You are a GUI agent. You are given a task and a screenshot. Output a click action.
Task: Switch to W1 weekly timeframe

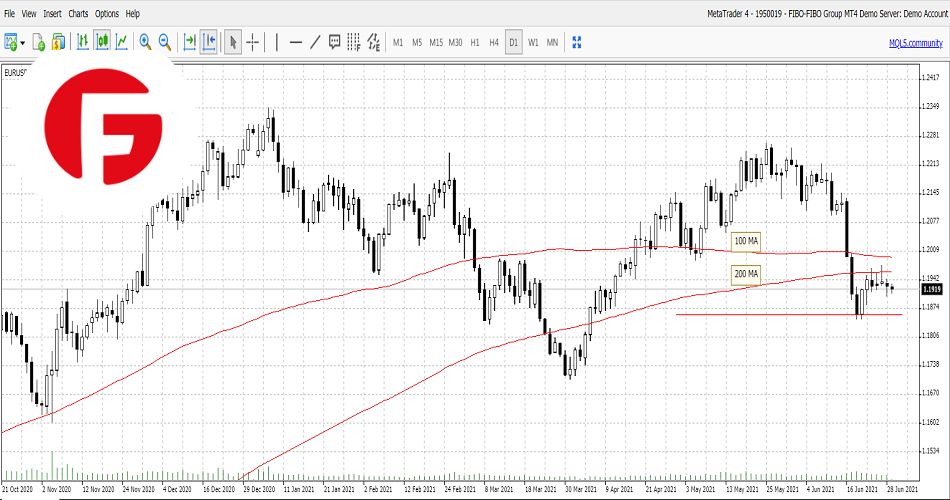point(533,42)
